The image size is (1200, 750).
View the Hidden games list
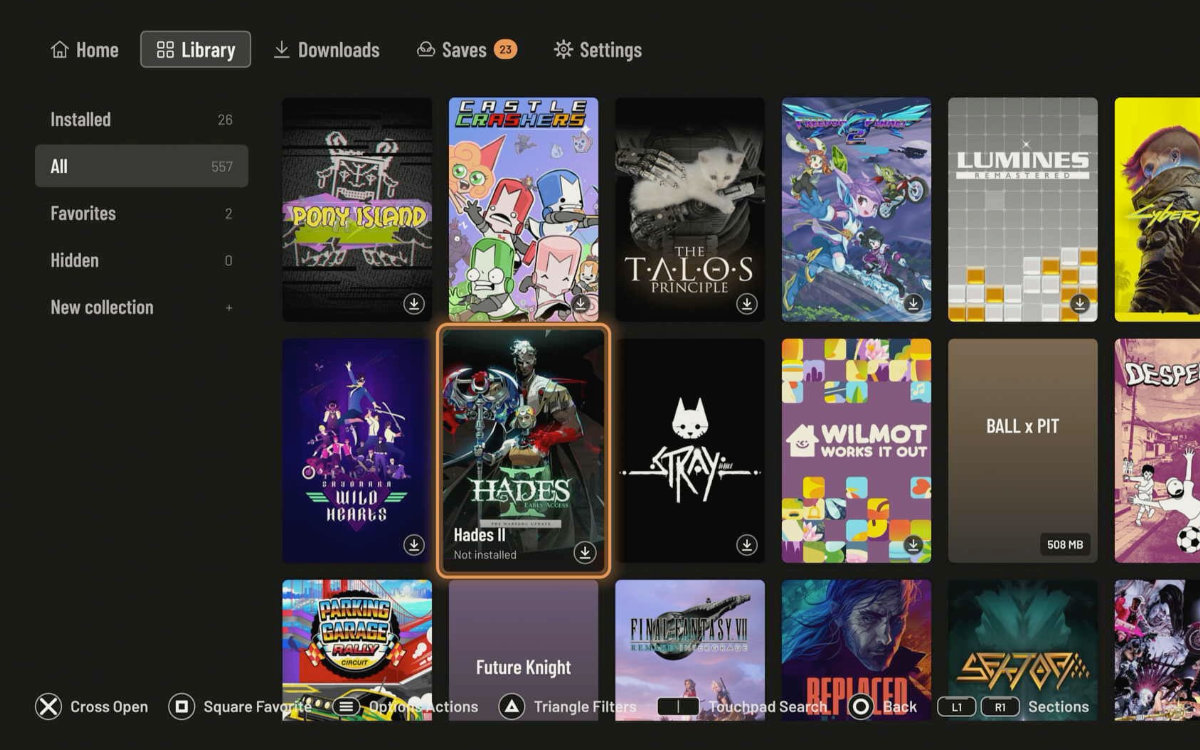[141, 260]
